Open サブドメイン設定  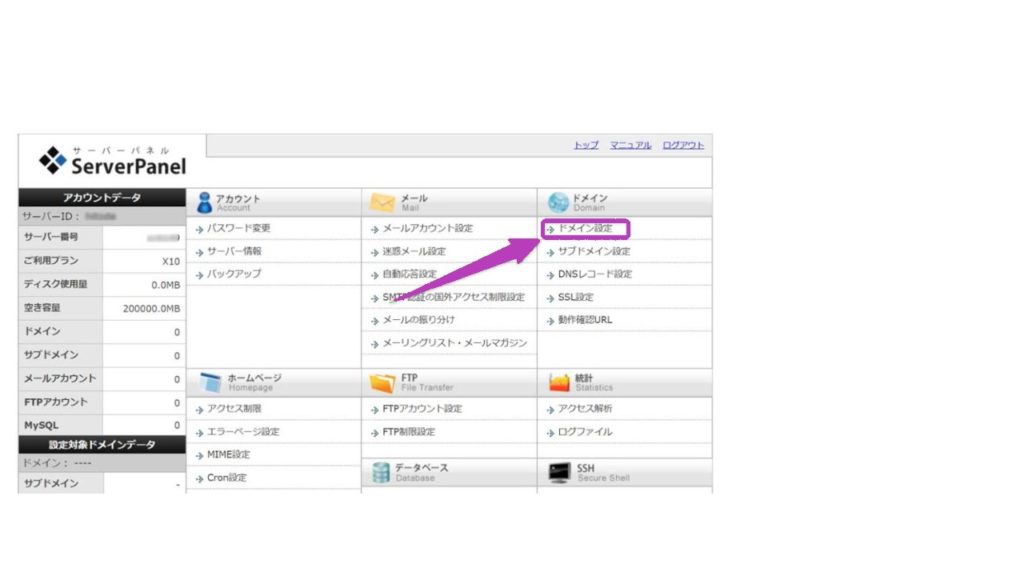(x=594, y=251)
